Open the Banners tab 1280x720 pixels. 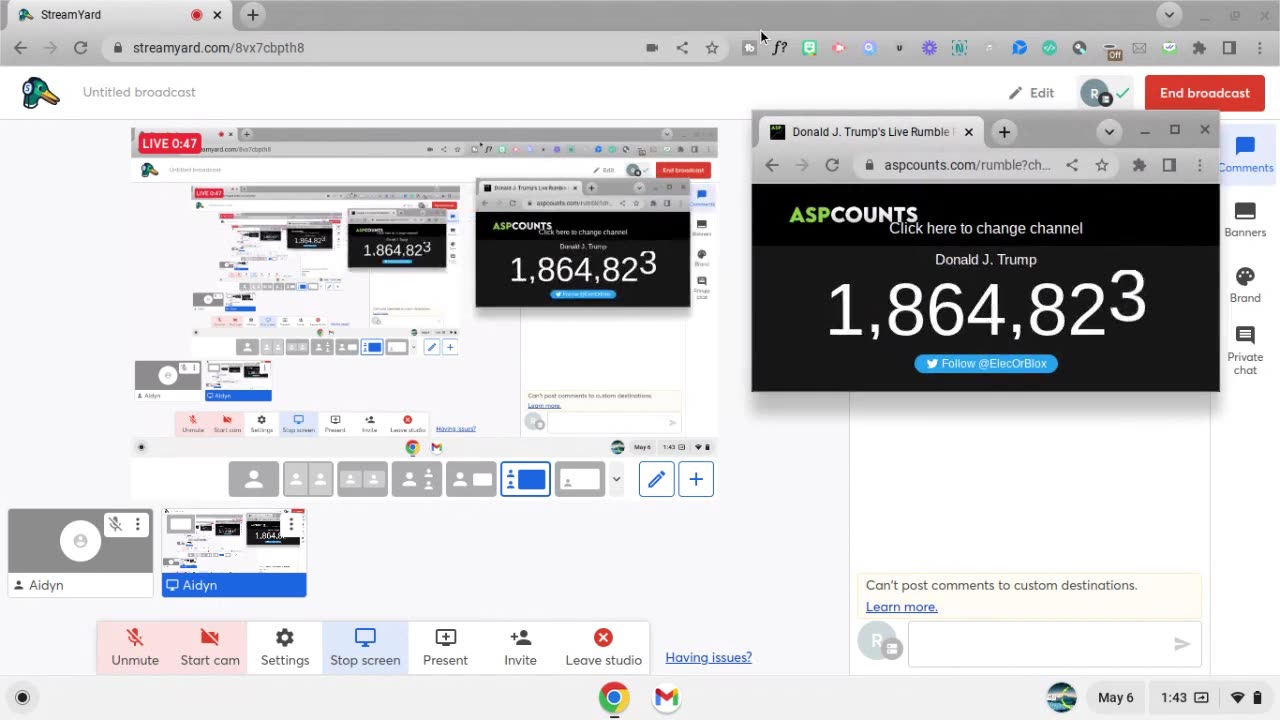coord(1245,220)
